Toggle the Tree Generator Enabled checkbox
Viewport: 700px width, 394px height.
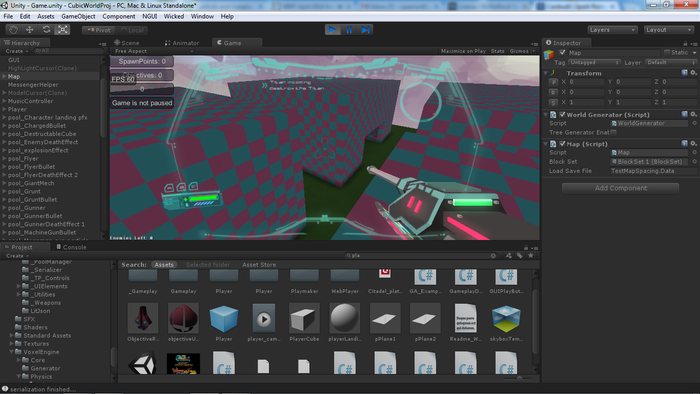pos(614,133)
